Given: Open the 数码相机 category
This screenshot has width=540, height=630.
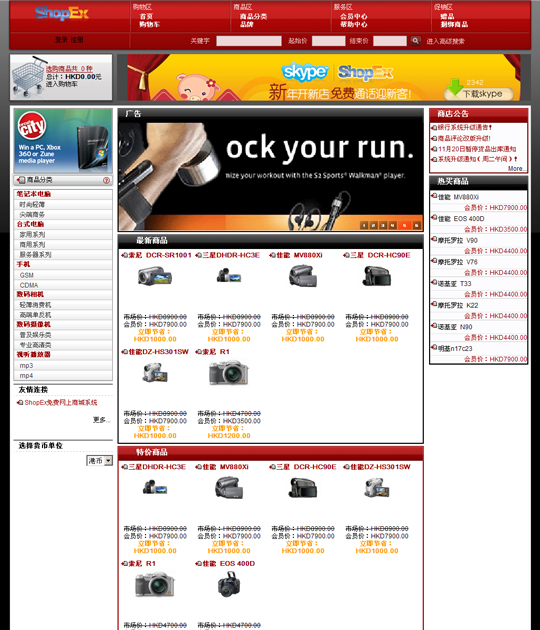Looking at the screenshot, I should (30, 295).
